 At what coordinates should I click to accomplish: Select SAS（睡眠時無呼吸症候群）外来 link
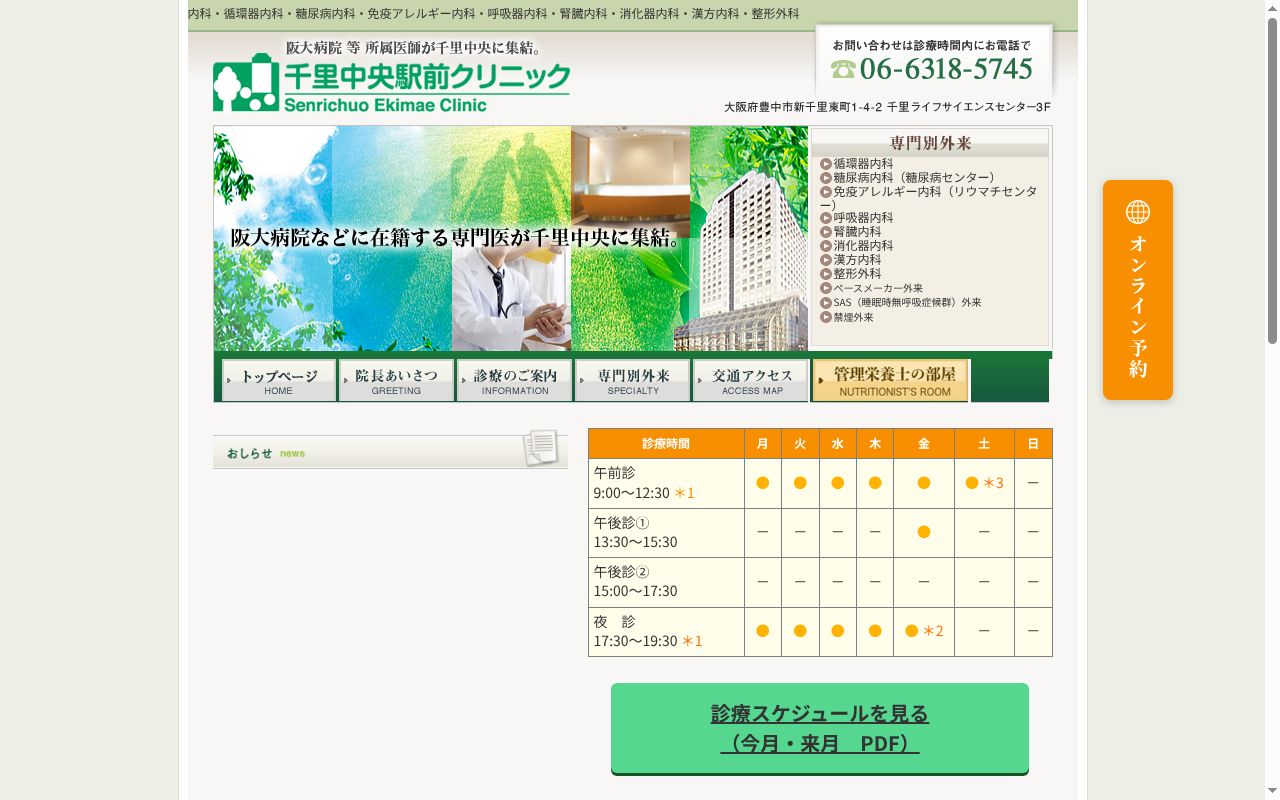[907, 302]
